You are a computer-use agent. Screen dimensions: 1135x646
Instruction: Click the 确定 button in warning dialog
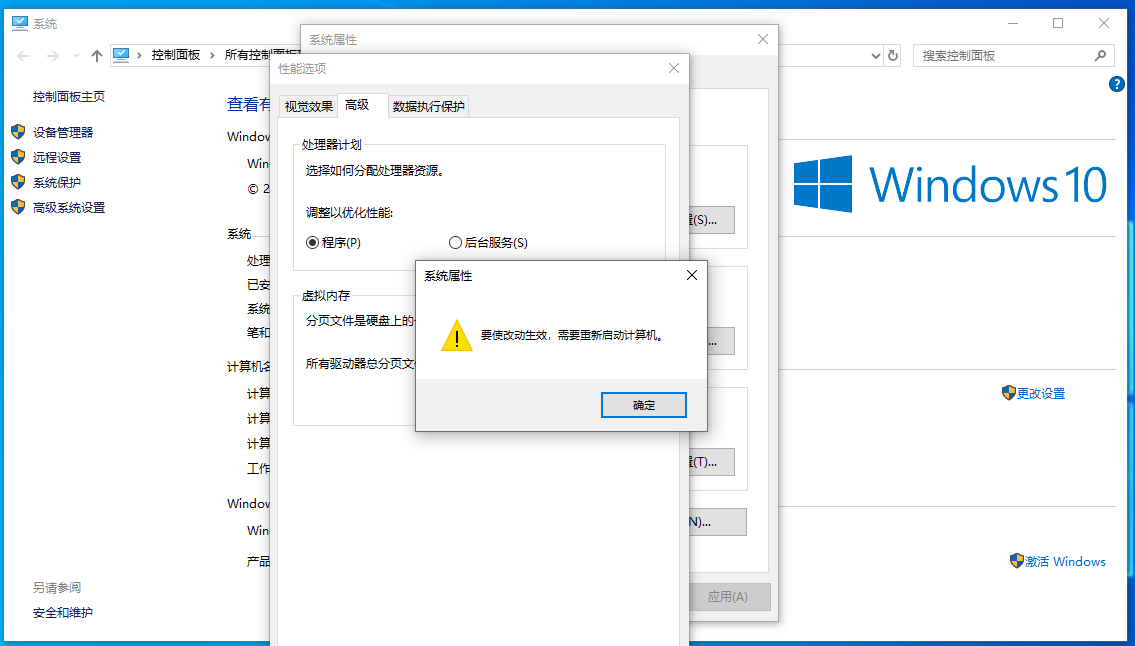(x=644, y=405)
